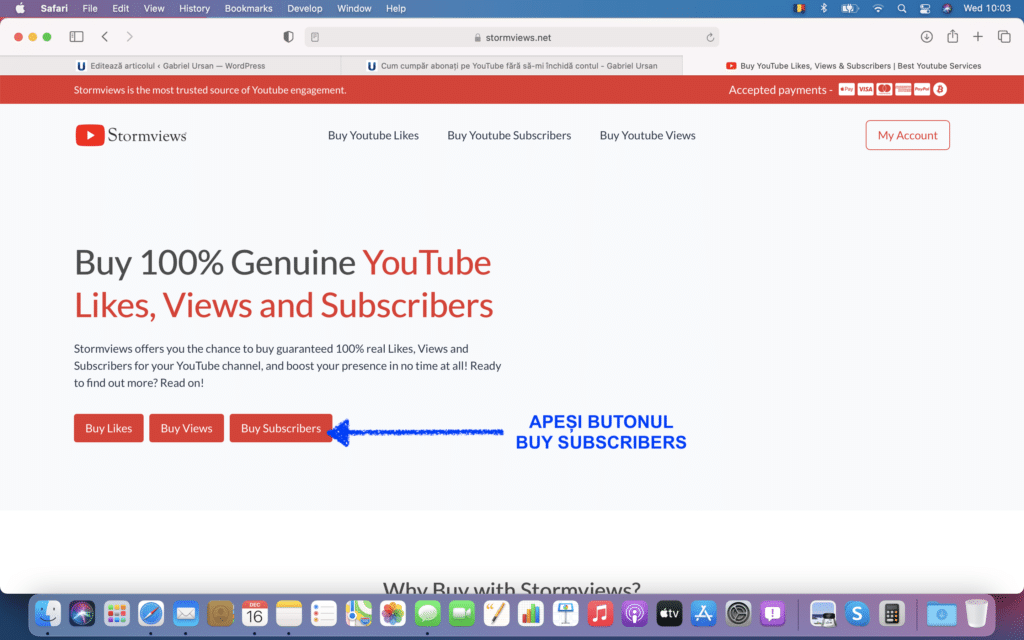Open the Downloads folder in the Dock
Image resolution: width=1024 pixels, height=640 pixels.
(x=941, y=613)
